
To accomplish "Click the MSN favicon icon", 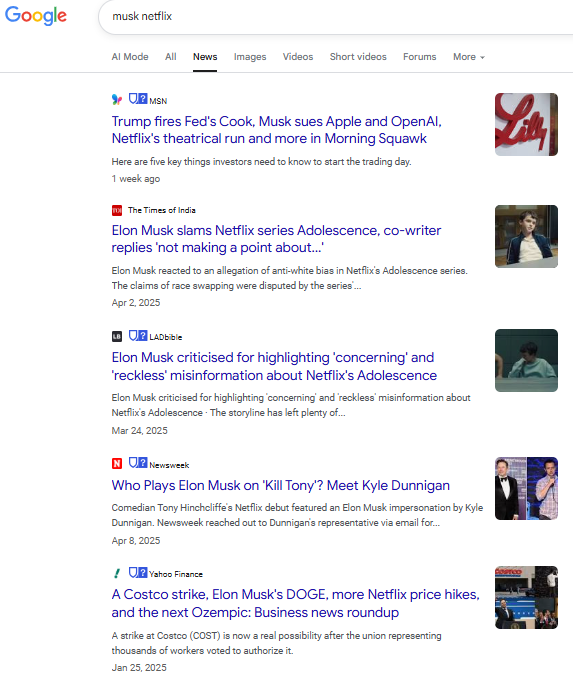I will pyautogui.click(x=117, y=100).
